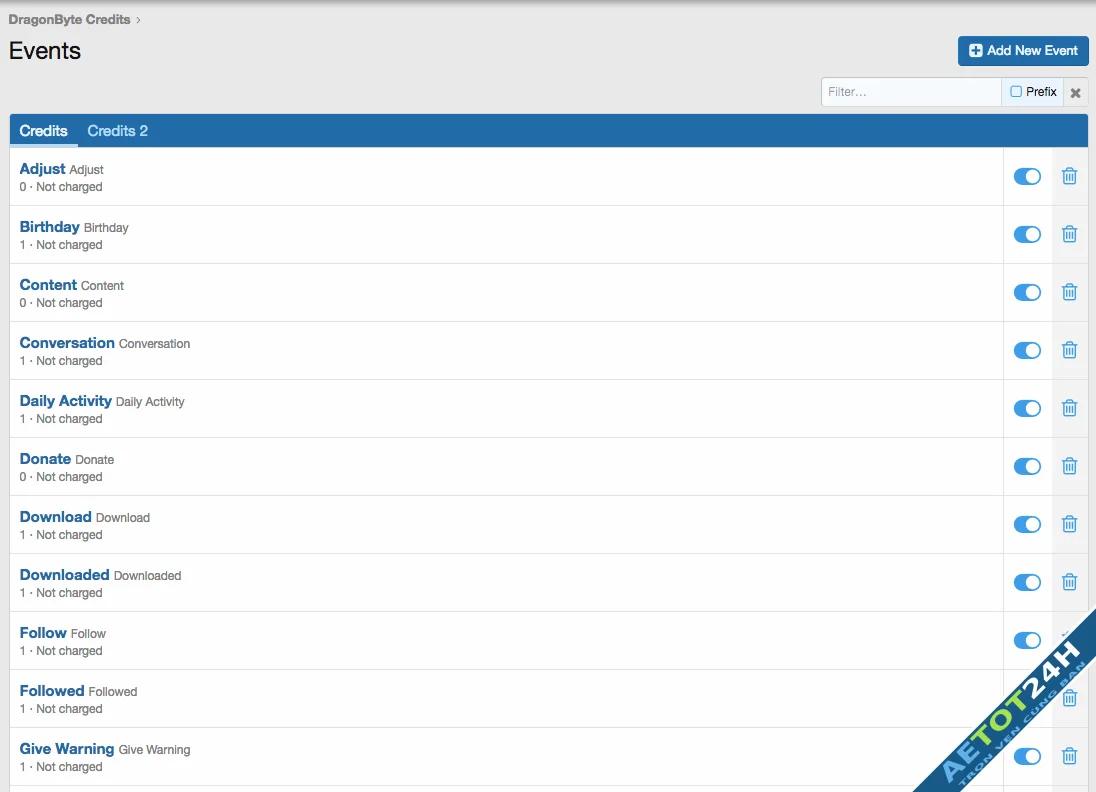
Task: Go to DragonByte Credits breadcrumb
Action: coord(70,19)
